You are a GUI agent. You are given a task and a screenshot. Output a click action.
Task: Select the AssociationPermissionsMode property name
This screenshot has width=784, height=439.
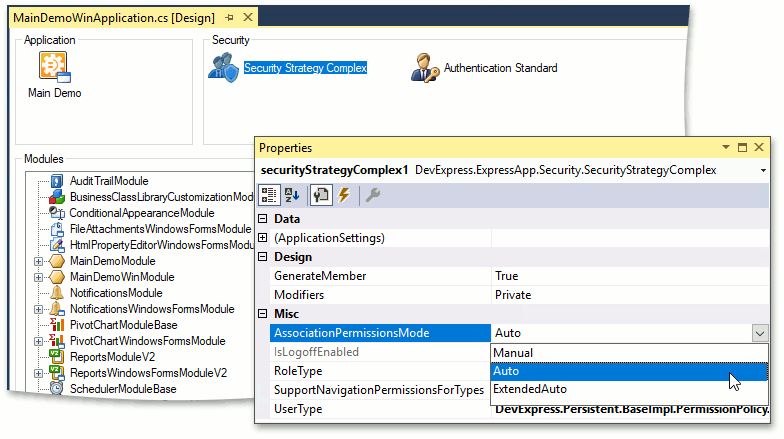(380, 333)
